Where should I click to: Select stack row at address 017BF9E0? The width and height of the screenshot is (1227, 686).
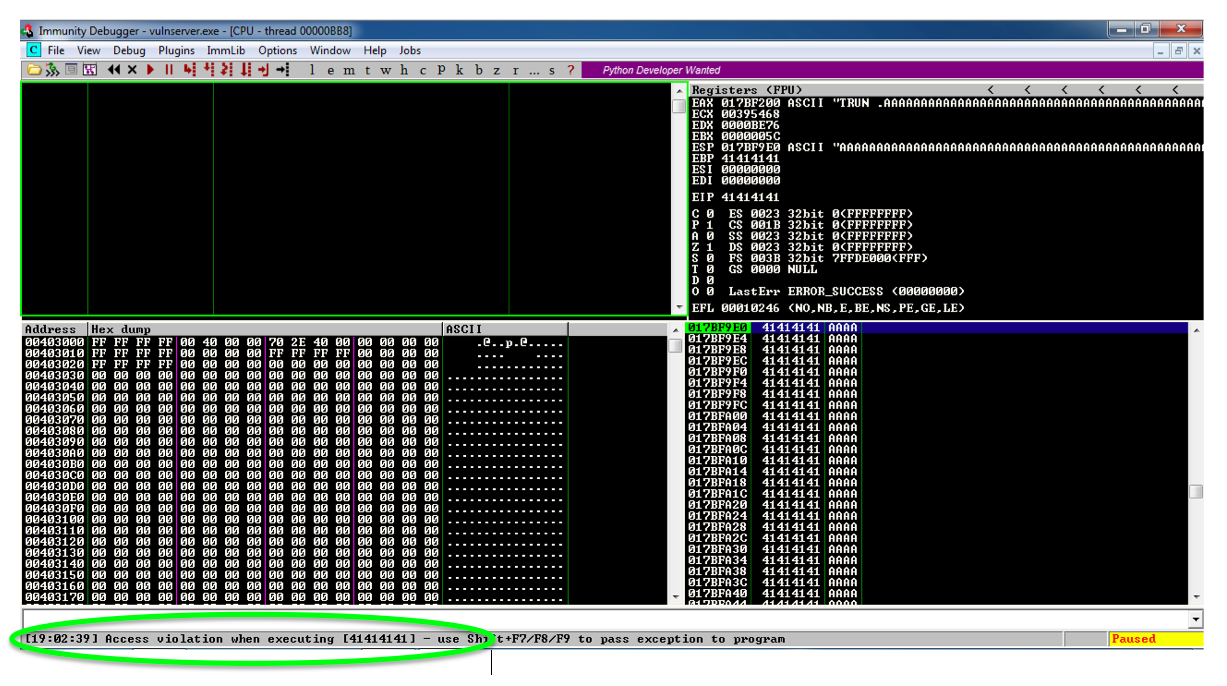coord(938,327)
